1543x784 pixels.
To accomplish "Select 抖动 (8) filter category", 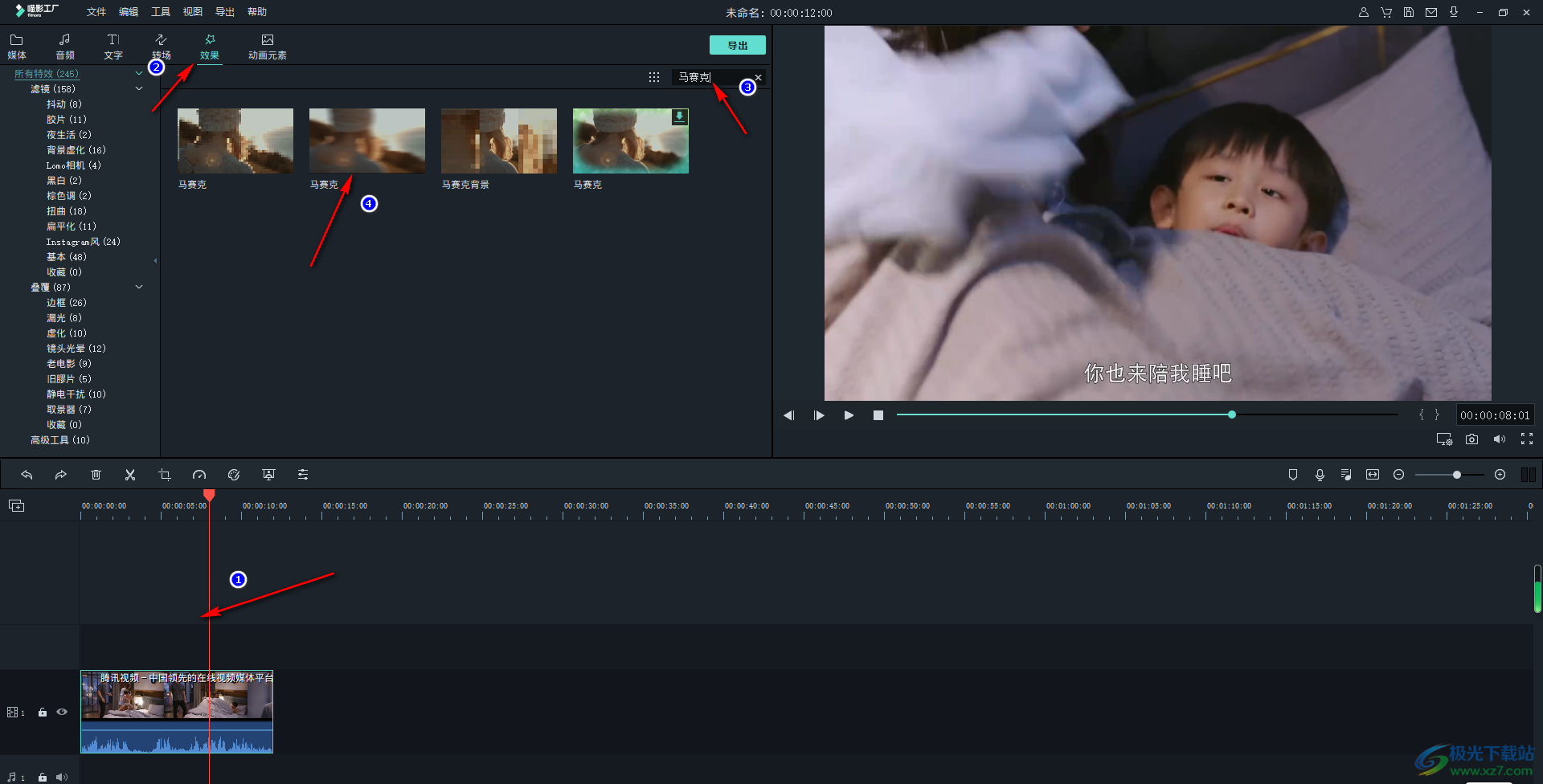I will click(64, 104).
